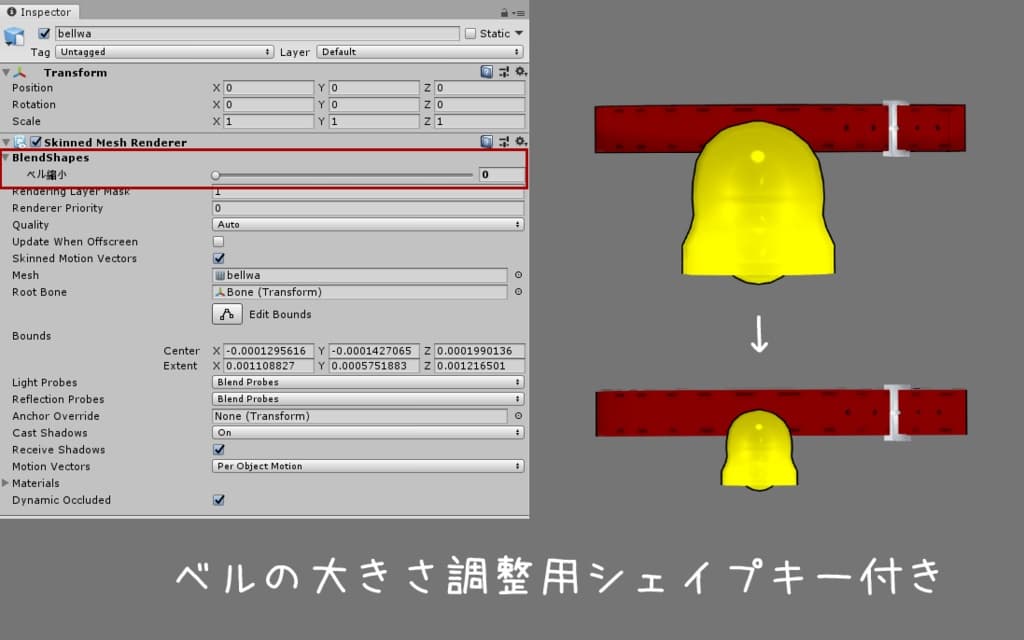Toggle the Dynamic Occluded checkbox

click(x=219, y=500)
